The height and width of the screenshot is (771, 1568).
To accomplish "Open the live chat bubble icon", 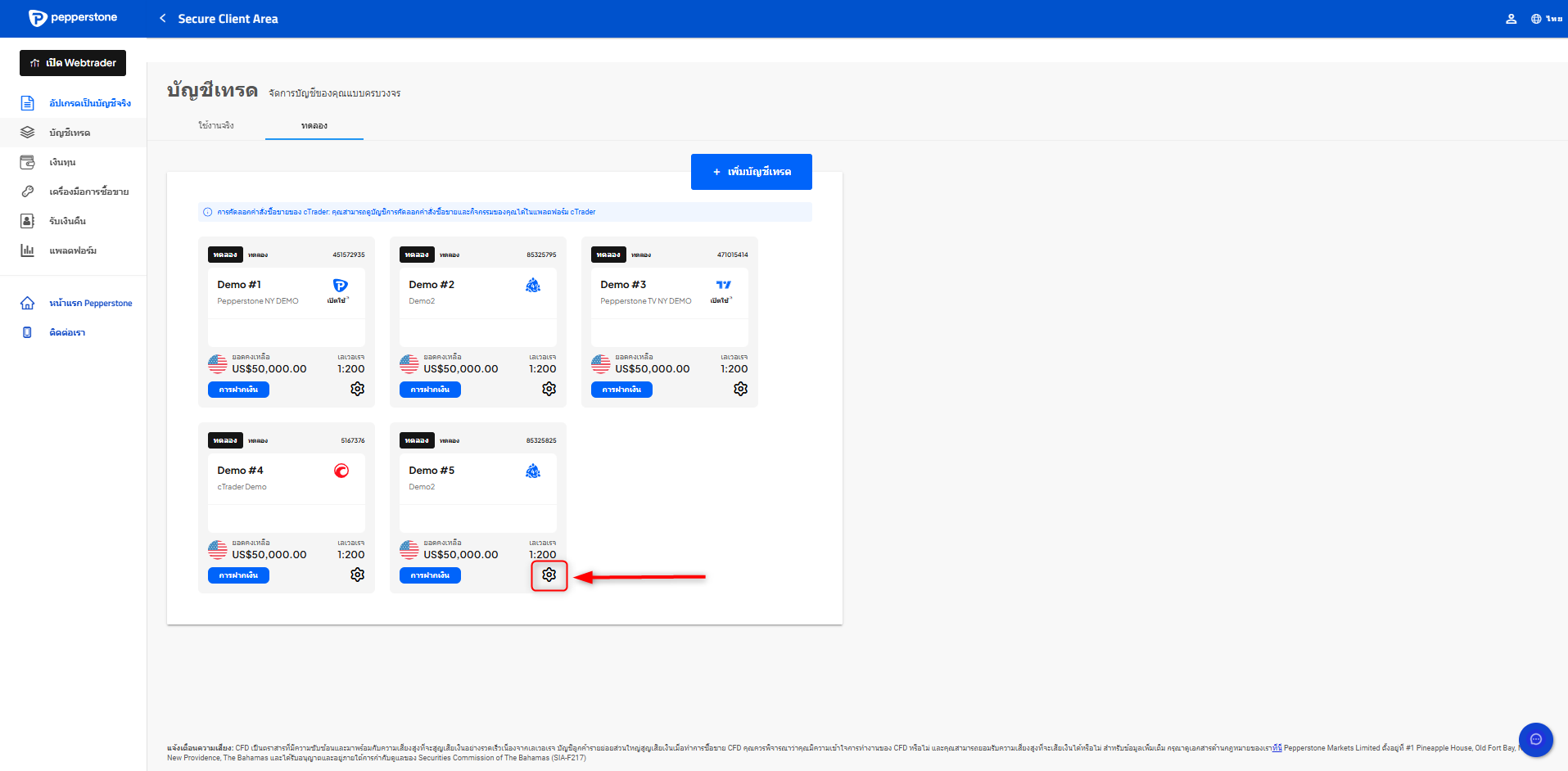I will tap(1535, 740).
